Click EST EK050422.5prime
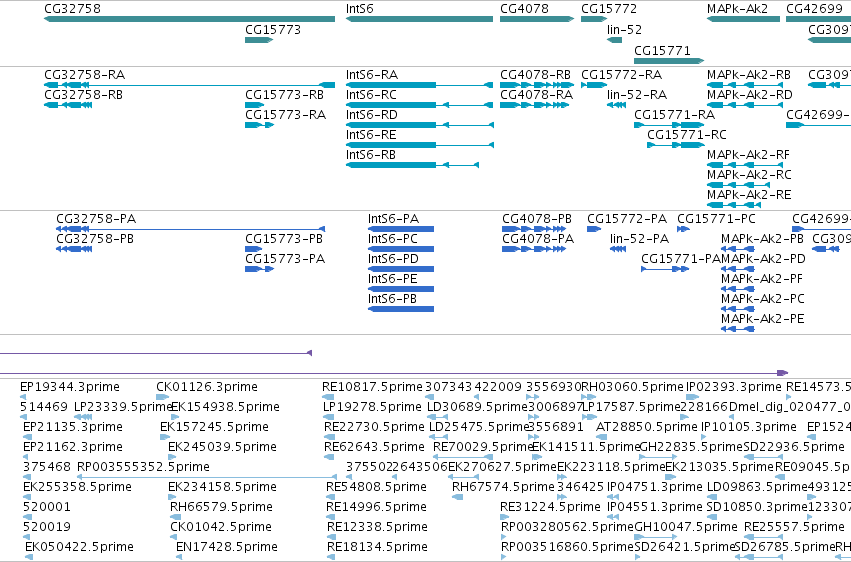851x562 pixels. point(29,557)
